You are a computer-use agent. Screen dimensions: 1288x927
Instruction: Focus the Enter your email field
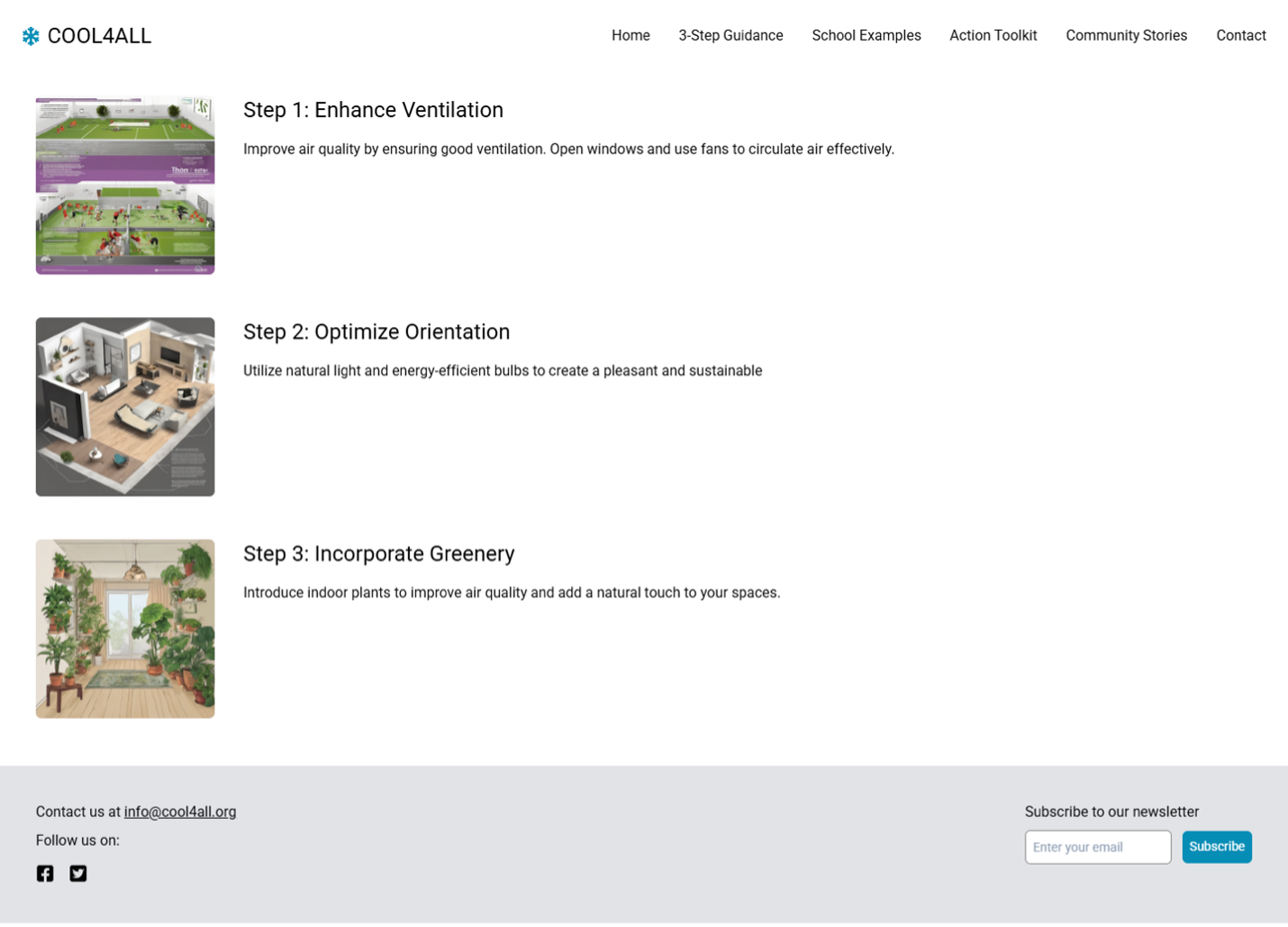(x=1097, y=847)
